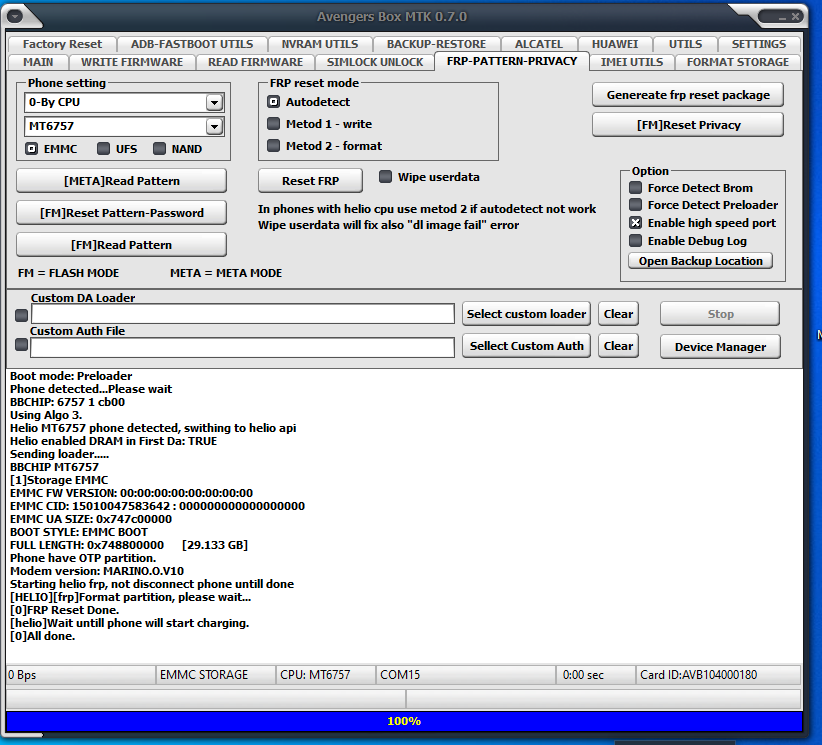
Task: Expand the 0-By CPU dropdown arrow
Action: 214,102
